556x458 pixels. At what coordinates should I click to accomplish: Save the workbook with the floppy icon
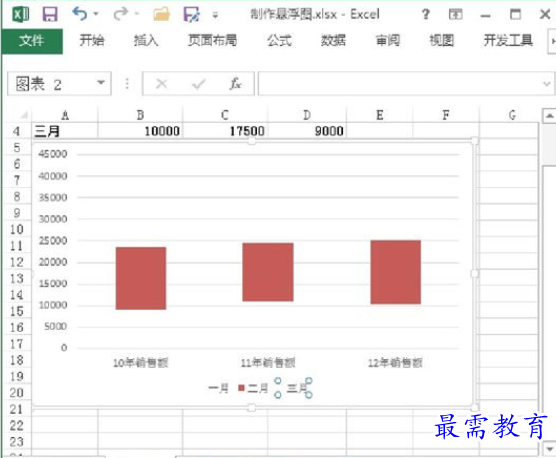[x=50, y=15]
